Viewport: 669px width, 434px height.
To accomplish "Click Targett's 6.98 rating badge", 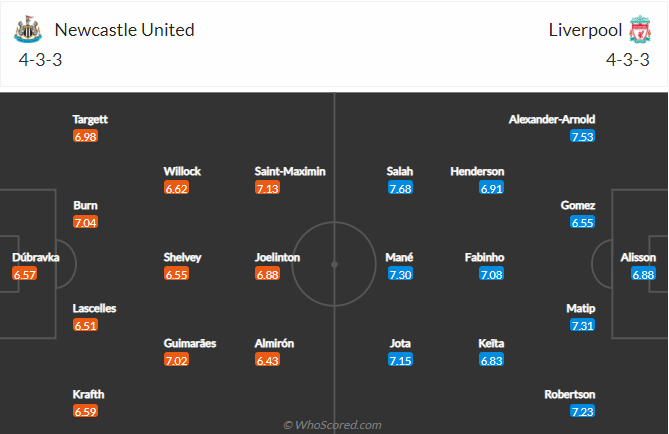I will click(85, 137).
